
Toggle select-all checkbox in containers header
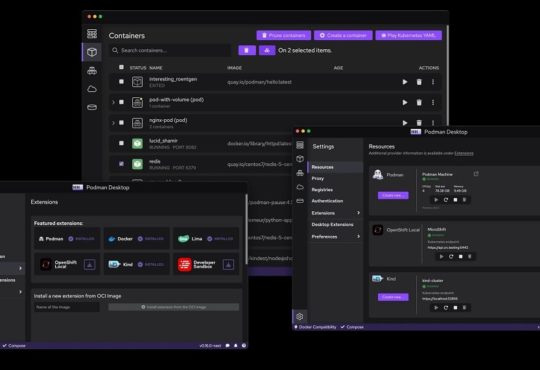tap(121, 67)
